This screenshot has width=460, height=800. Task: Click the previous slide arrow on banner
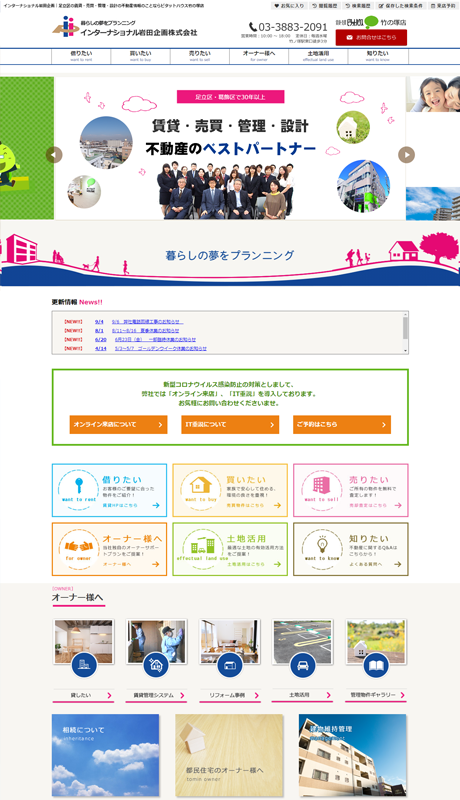click(x=54, y=155)
